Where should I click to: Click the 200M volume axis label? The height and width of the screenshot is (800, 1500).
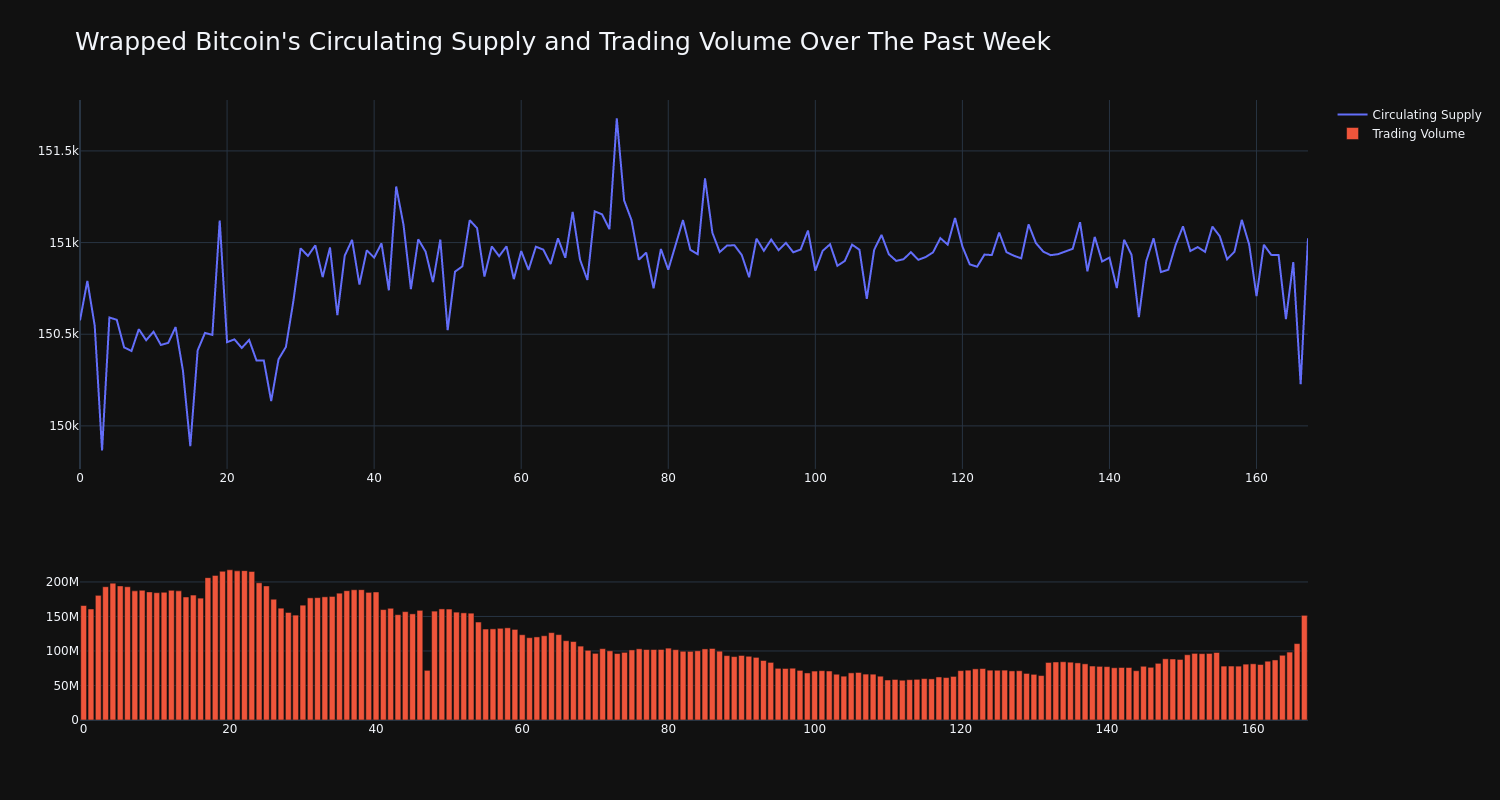62,582
